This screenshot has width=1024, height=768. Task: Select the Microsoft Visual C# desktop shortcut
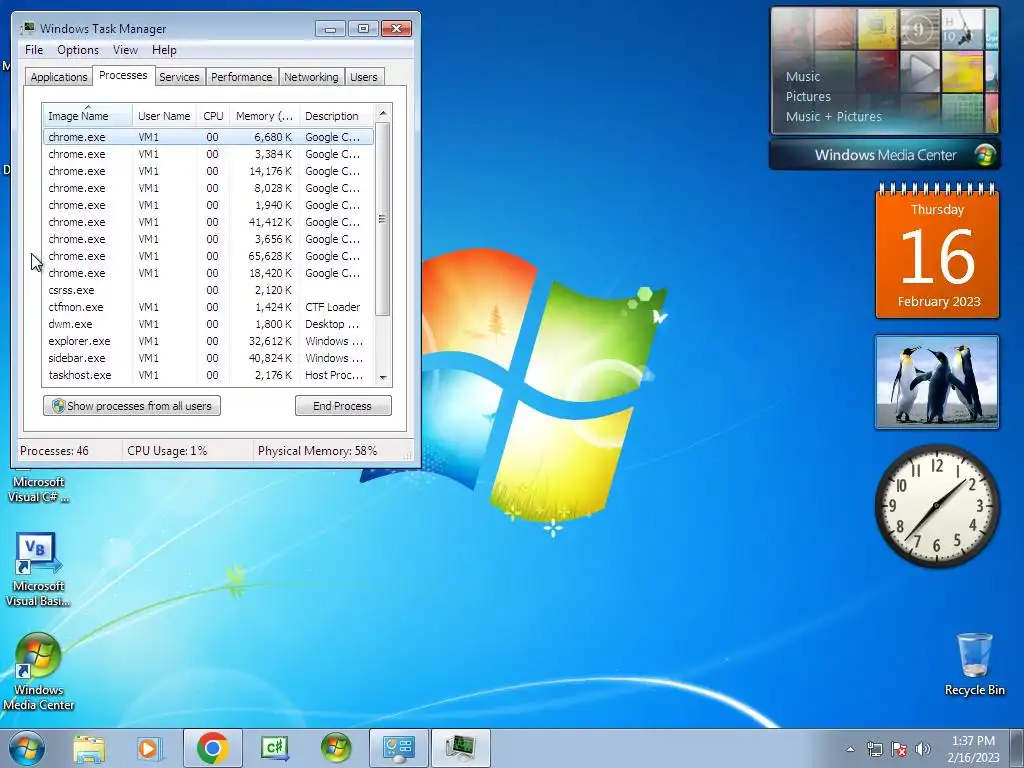[x=38, y=488]
